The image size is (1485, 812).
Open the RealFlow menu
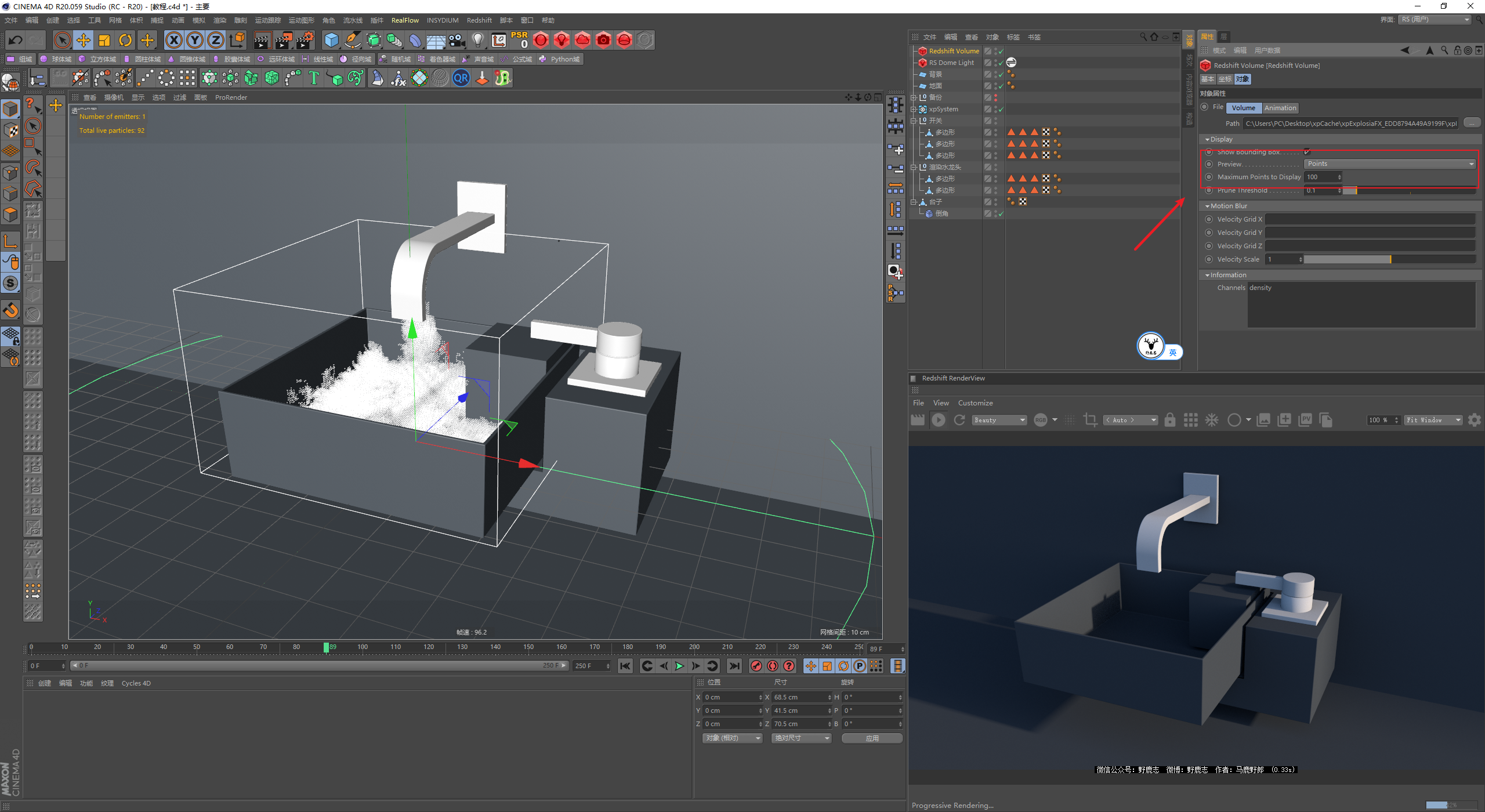tap(404, 20)
